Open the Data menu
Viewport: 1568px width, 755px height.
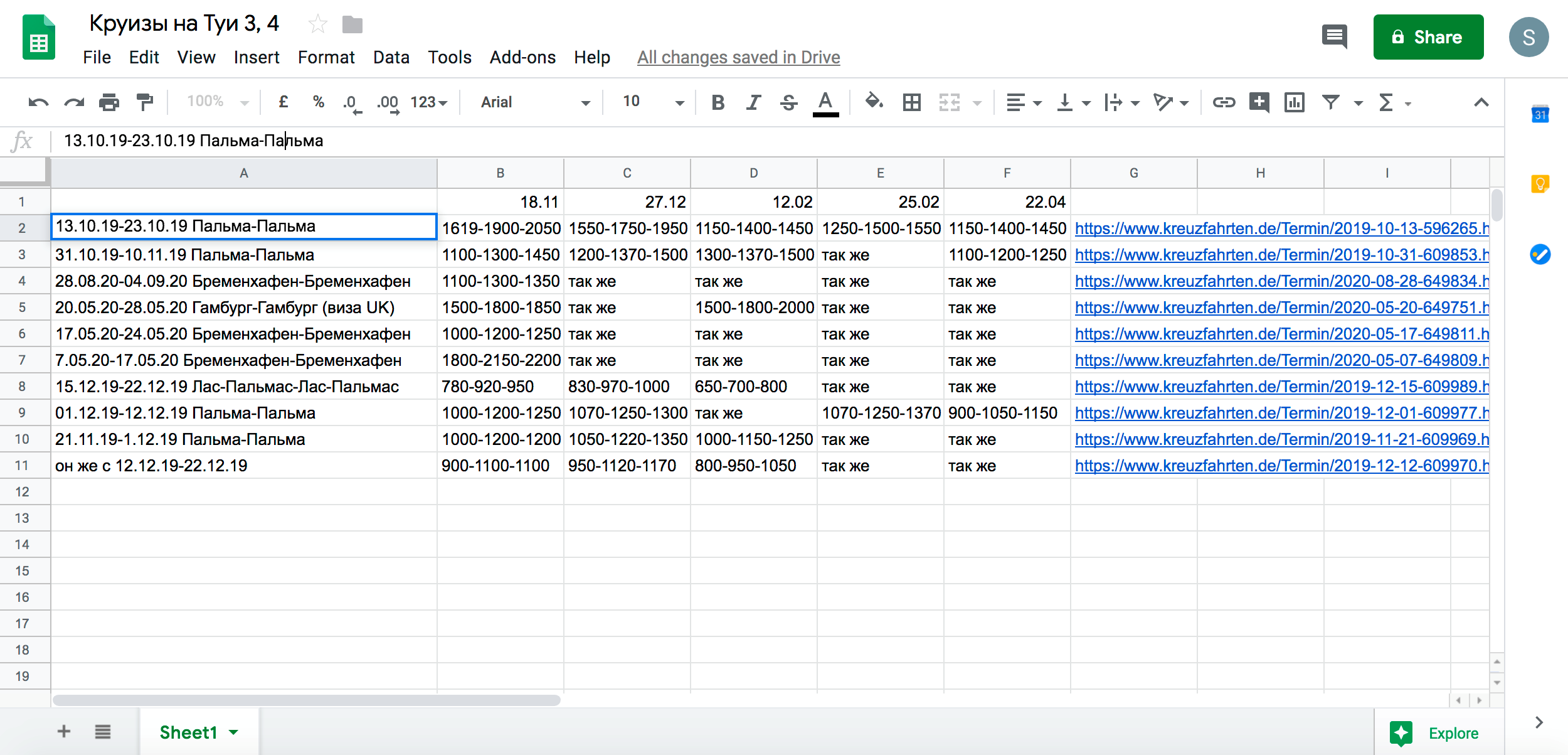point(391,57)
